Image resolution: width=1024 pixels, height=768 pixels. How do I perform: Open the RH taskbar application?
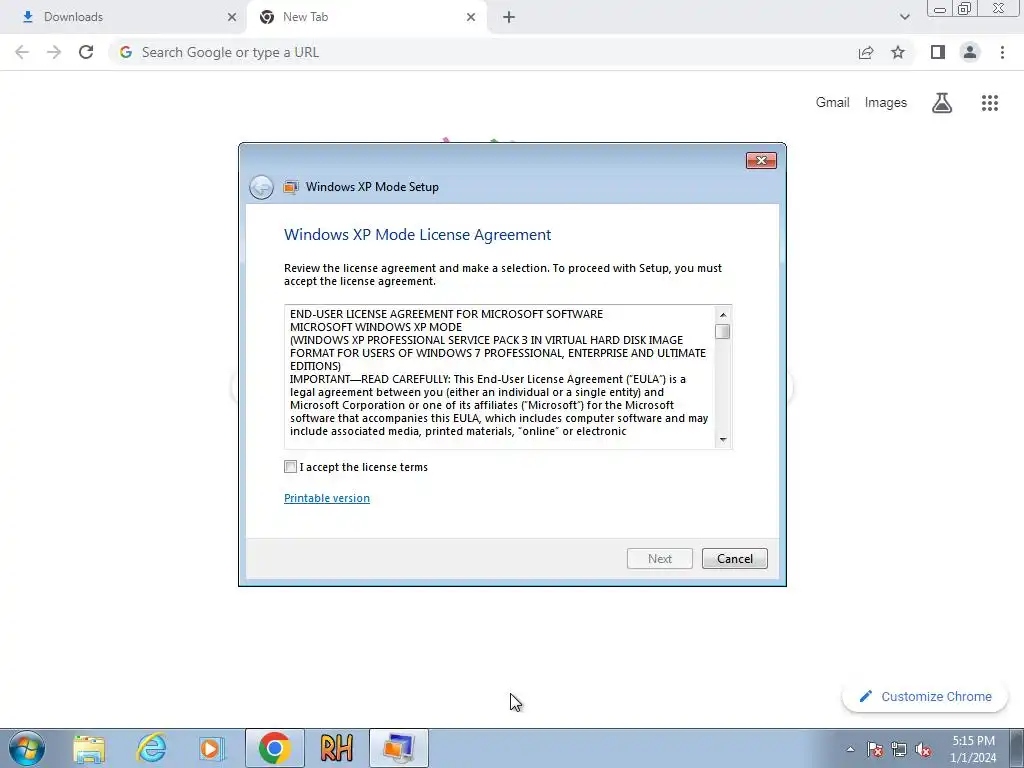point(336,748)
